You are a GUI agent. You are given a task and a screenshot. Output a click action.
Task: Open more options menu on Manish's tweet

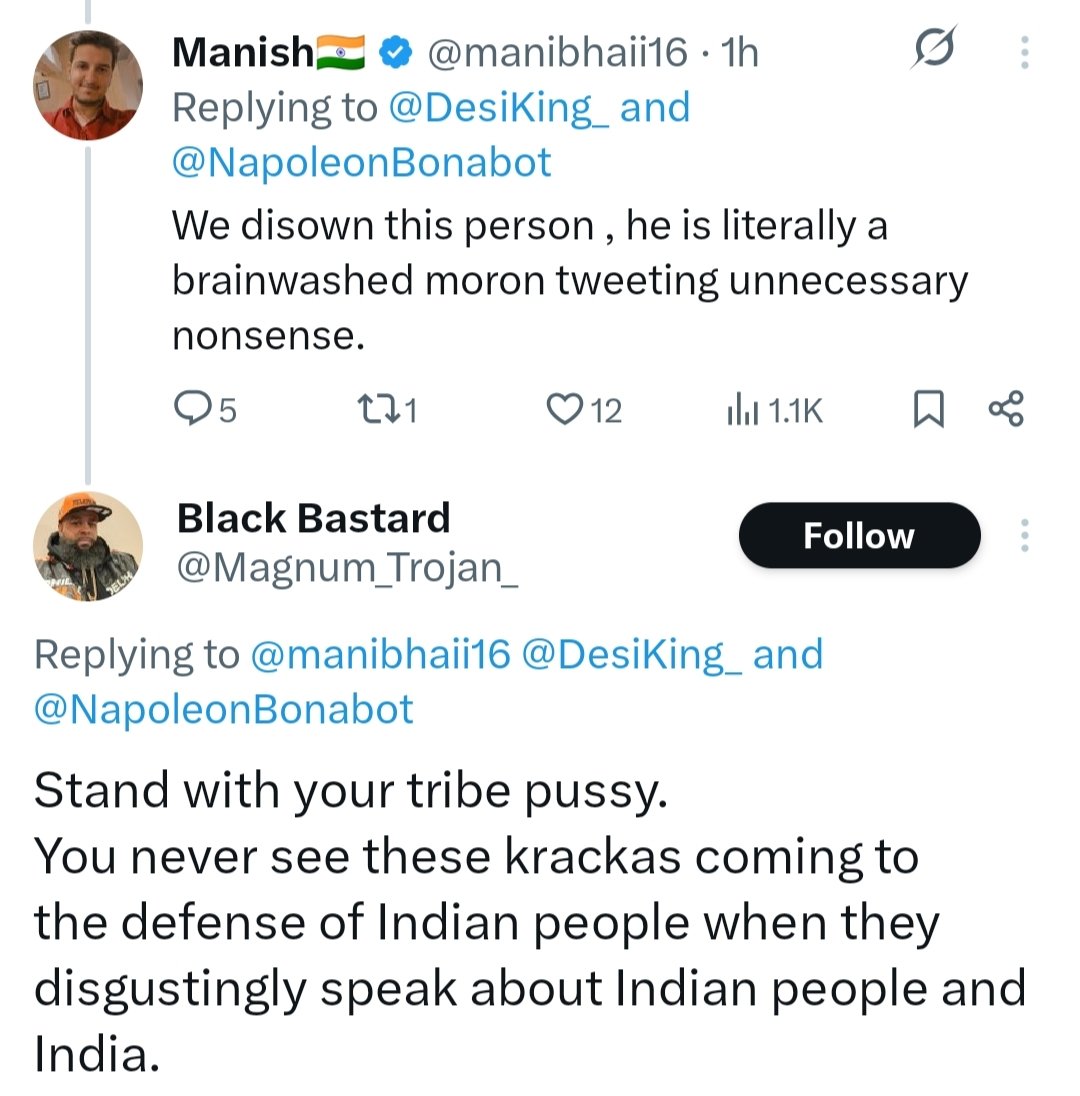tap(1023, 52)
